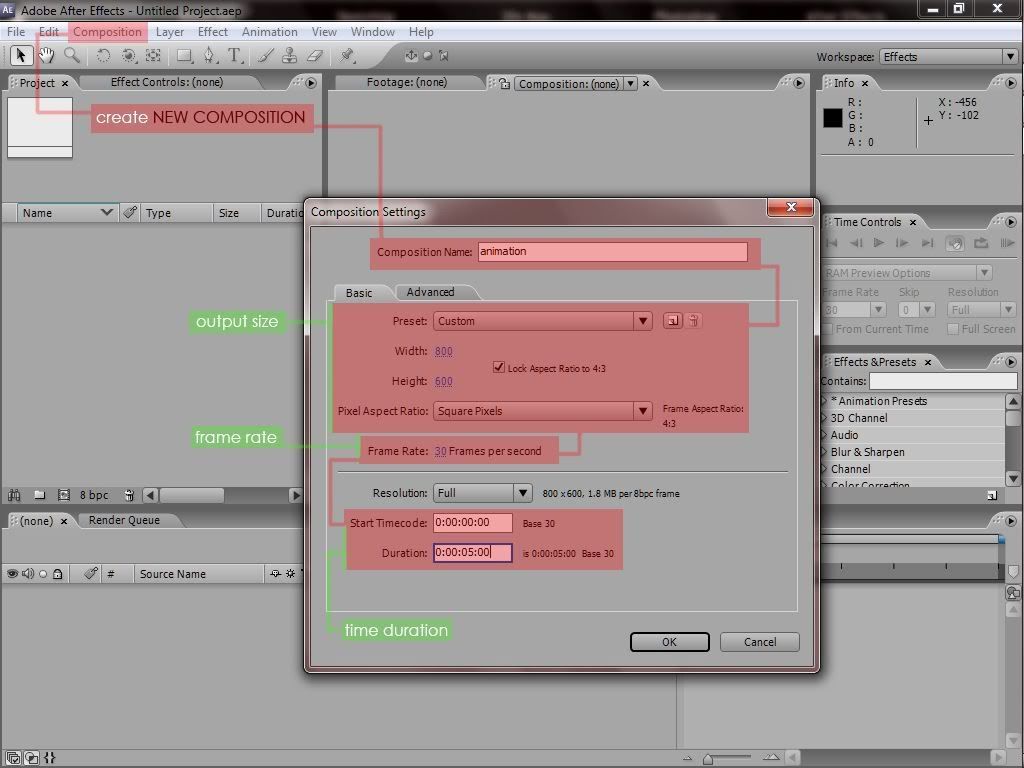Enable the From Current Time checkbox
1024x768 pixels.
coord(828,328)
